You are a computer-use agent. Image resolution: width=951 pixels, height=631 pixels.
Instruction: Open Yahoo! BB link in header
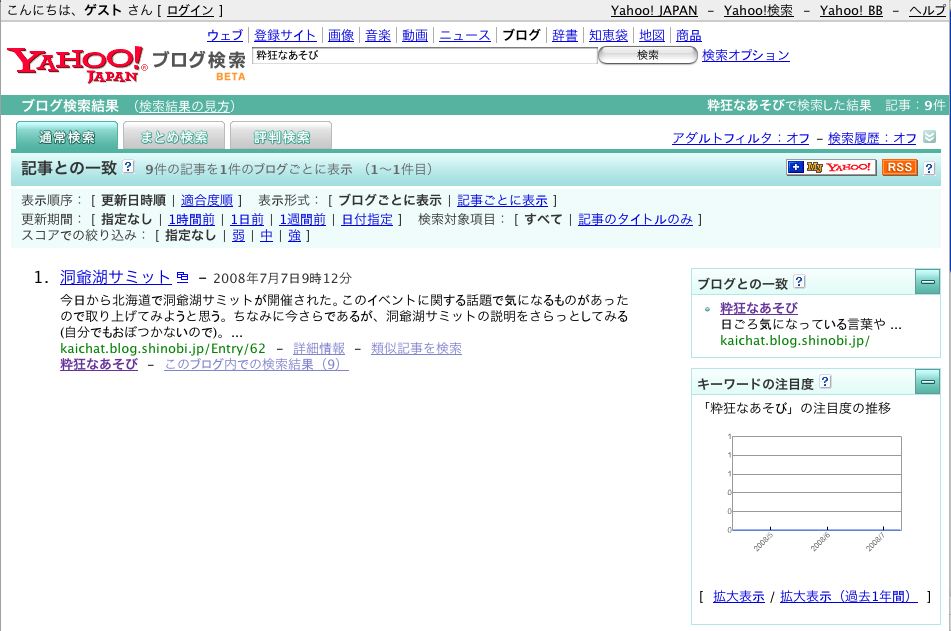point(851,10)
